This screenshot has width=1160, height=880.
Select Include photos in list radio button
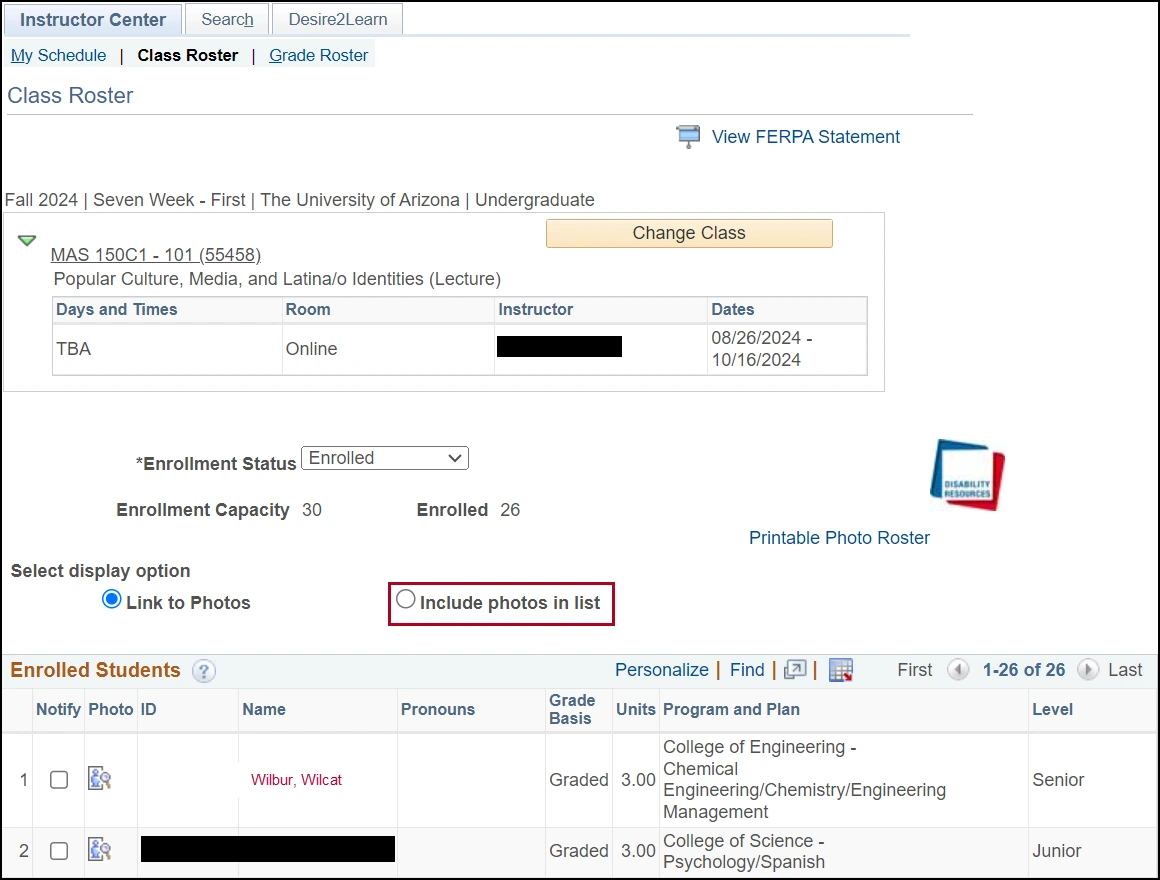coord(405,599)
